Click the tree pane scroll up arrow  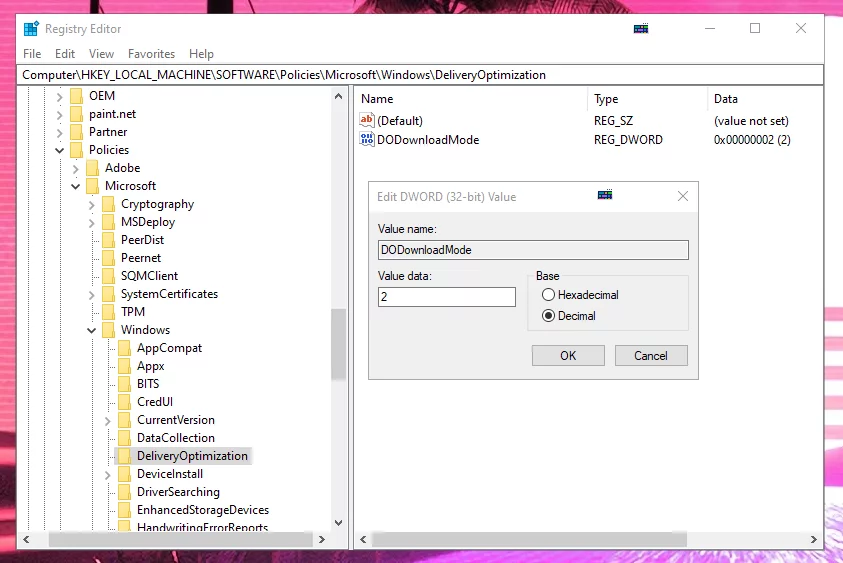point(338,96)
